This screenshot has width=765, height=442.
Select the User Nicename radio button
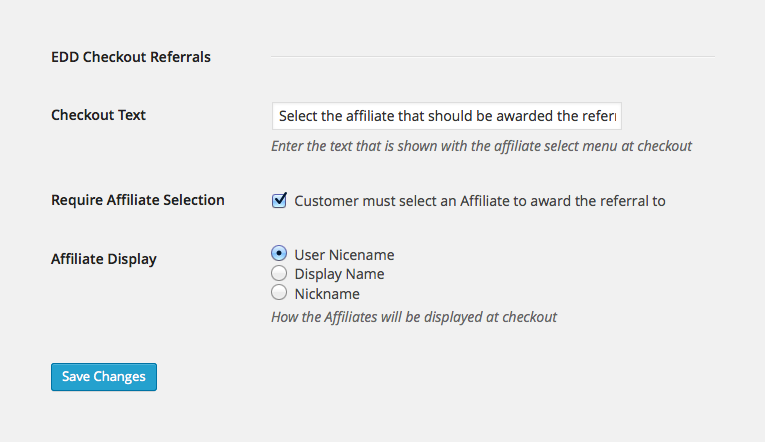point(279,253)
